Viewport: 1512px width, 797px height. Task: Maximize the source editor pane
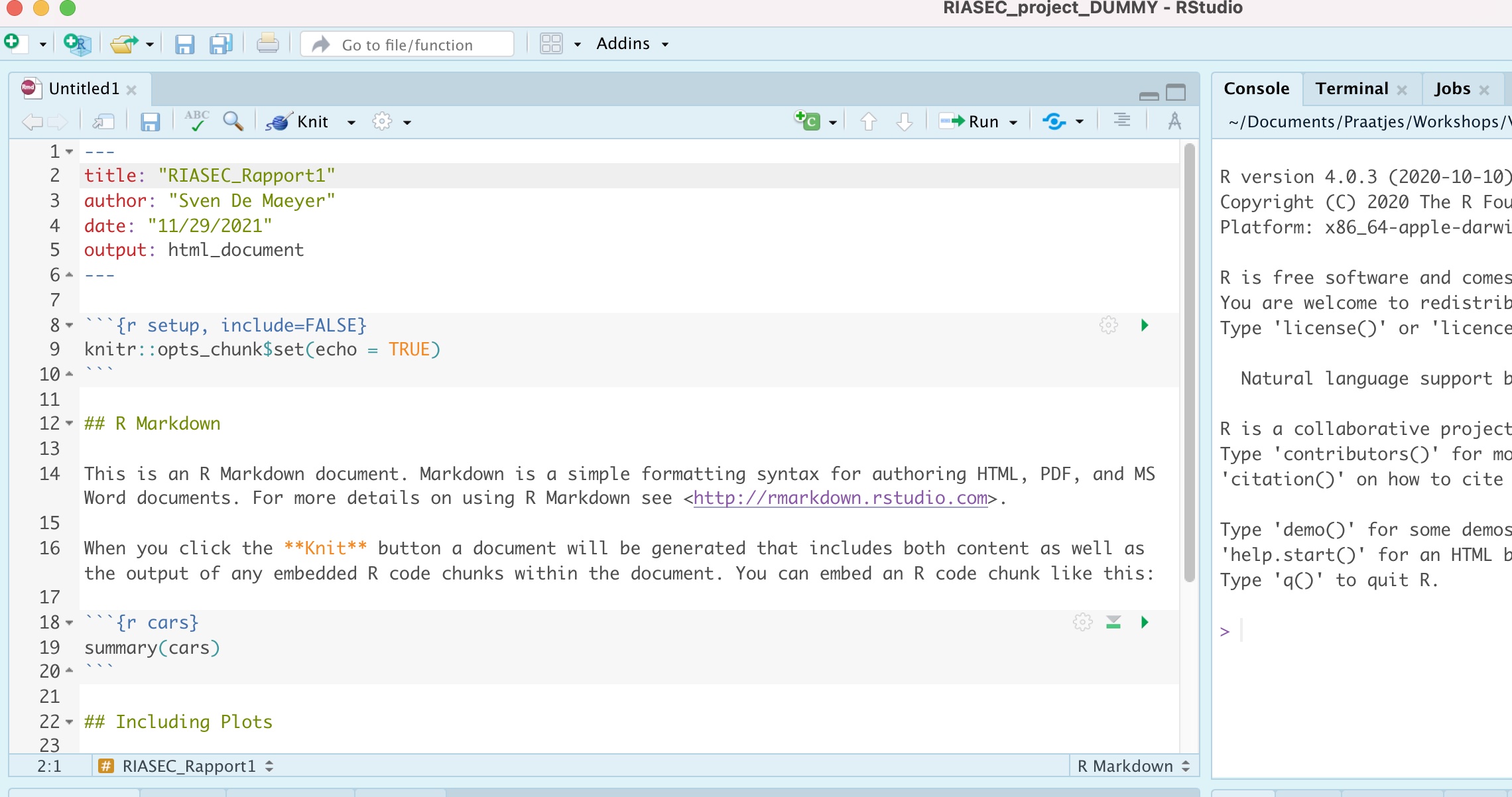(x=1176, y=92)
